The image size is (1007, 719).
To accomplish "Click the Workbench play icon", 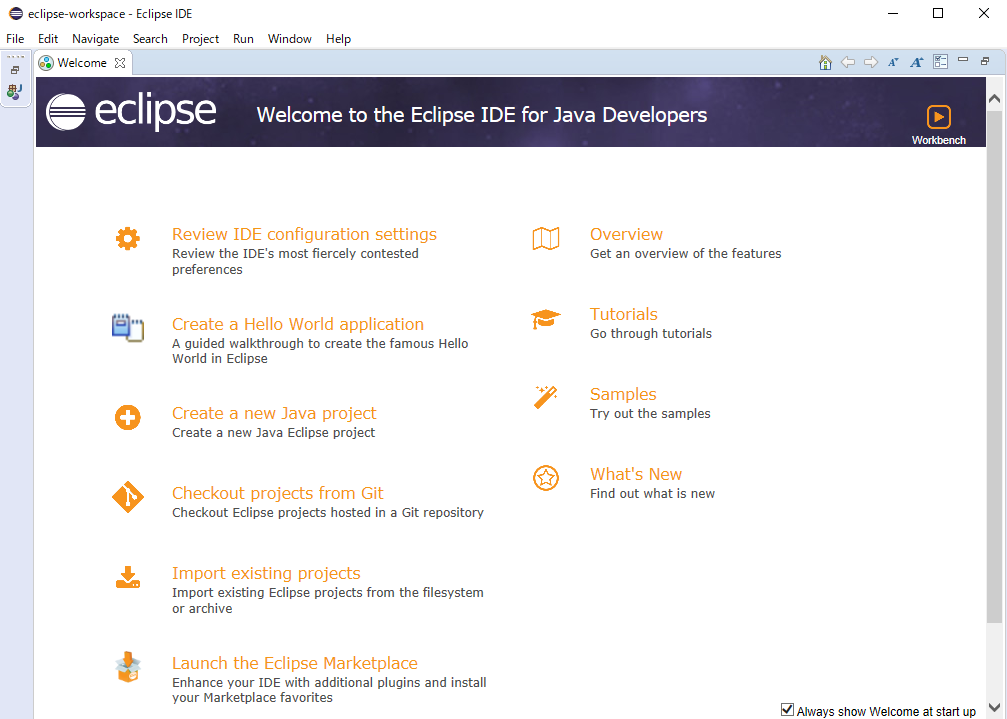I will 938,117.
